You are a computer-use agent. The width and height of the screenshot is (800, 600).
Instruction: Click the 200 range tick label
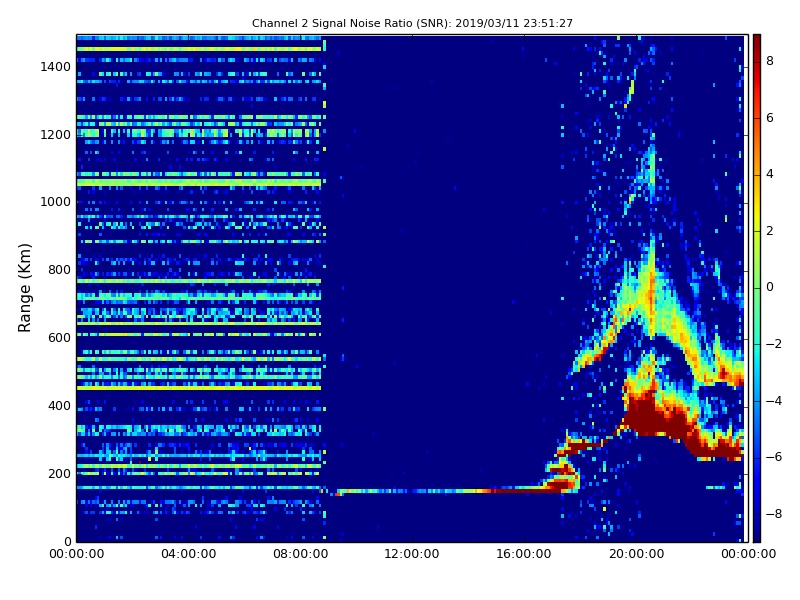pyautogui.click(x=59, y=473)
